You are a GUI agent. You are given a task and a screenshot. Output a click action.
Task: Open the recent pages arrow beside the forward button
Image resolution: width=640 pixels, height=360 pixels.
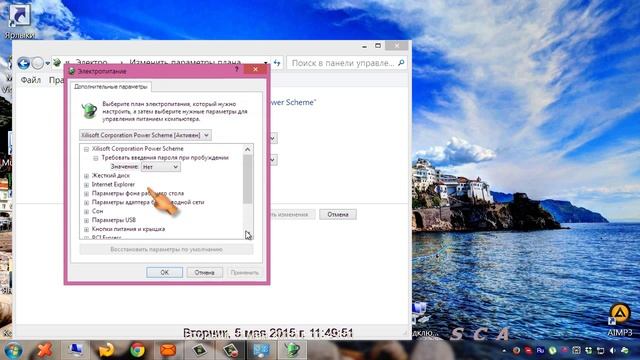[48, 63]
